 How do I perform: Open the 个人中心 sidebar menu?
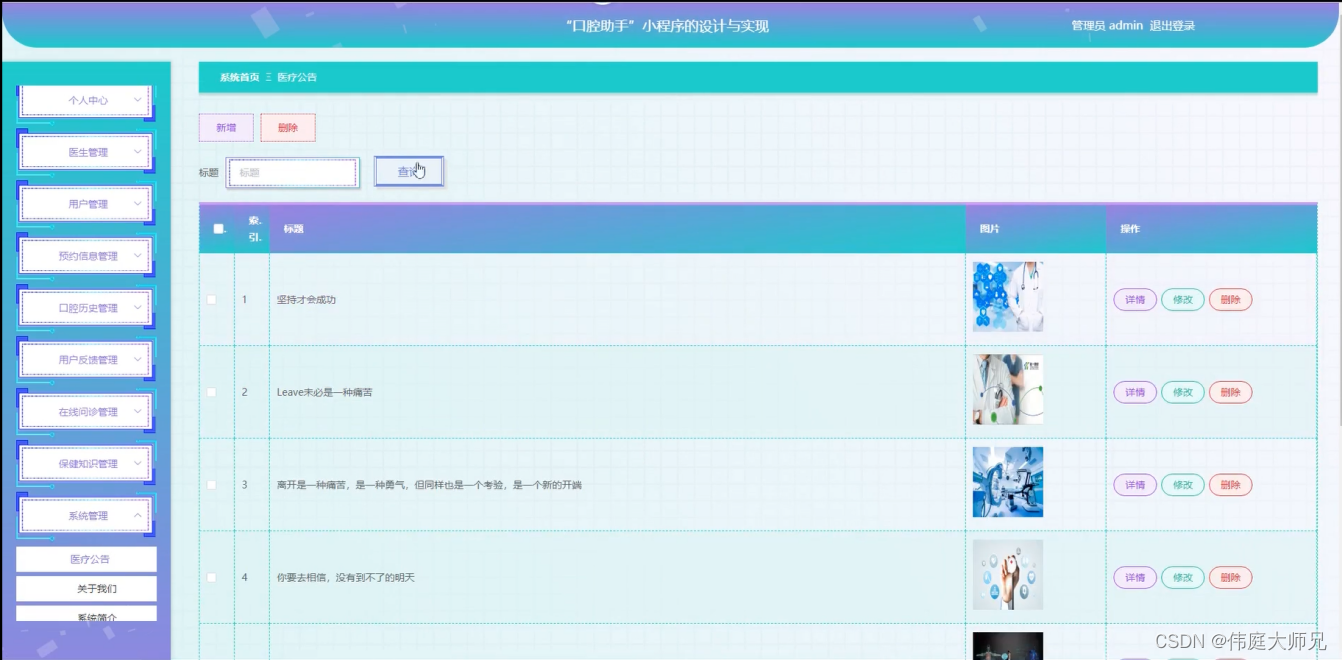pyautogui.click(x=86, y=100)
